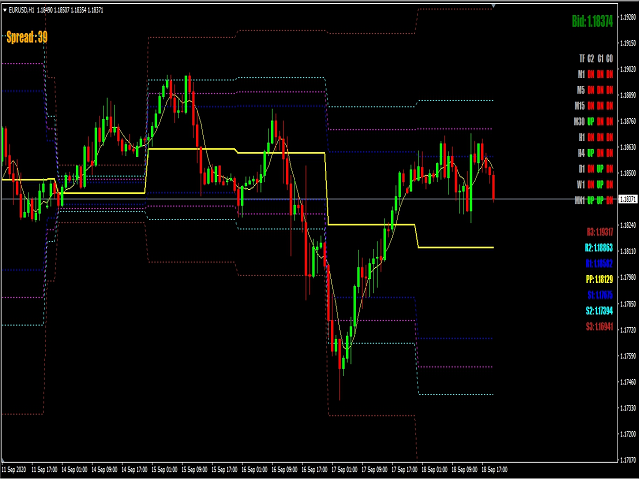Click the 14 Sep 01:00 time axis label
This screenshot has height=480, width=640.
tap(74, 470)
